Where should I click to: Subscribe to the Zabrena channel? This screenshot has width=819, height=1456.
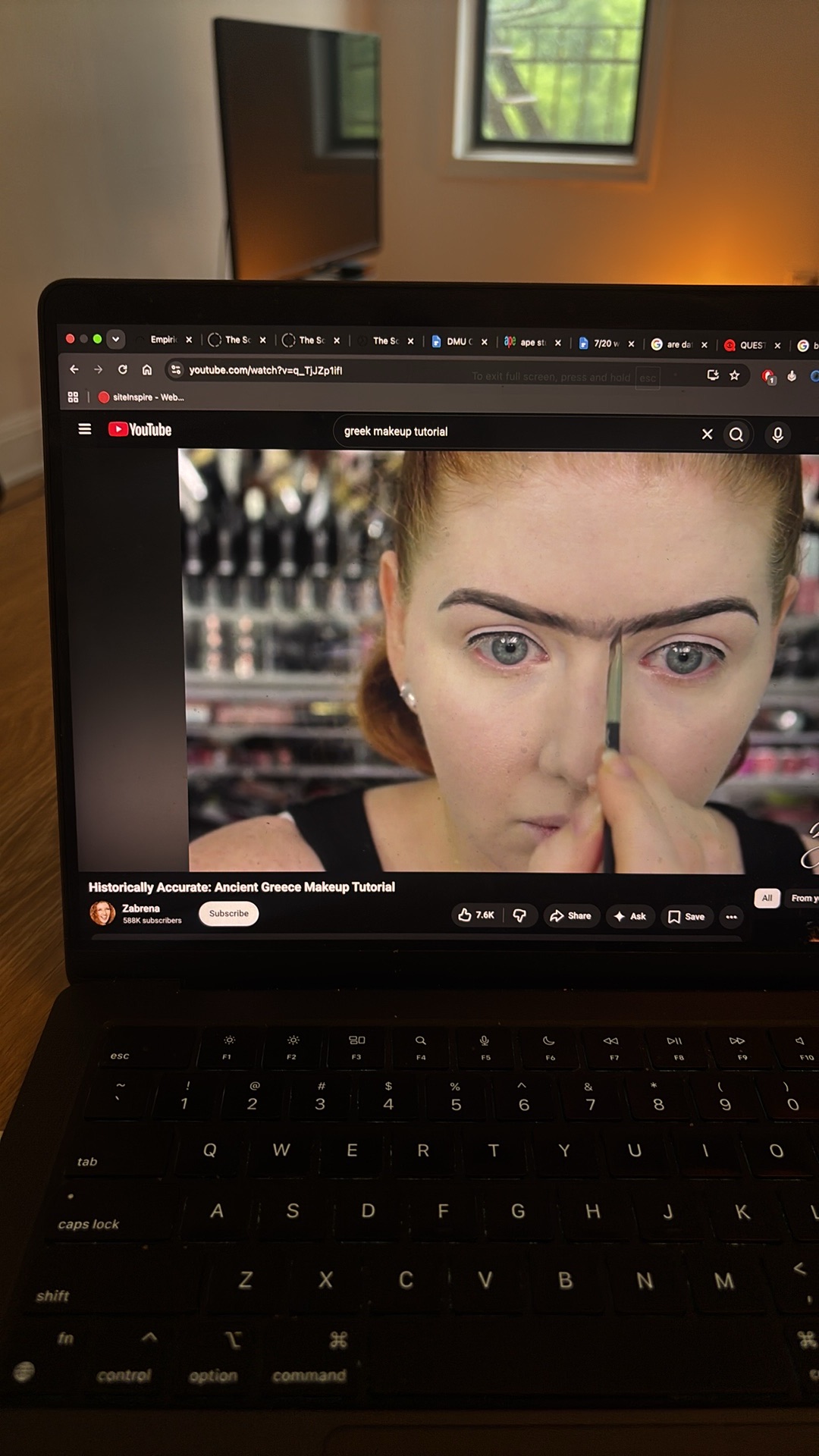pos(228,913)
